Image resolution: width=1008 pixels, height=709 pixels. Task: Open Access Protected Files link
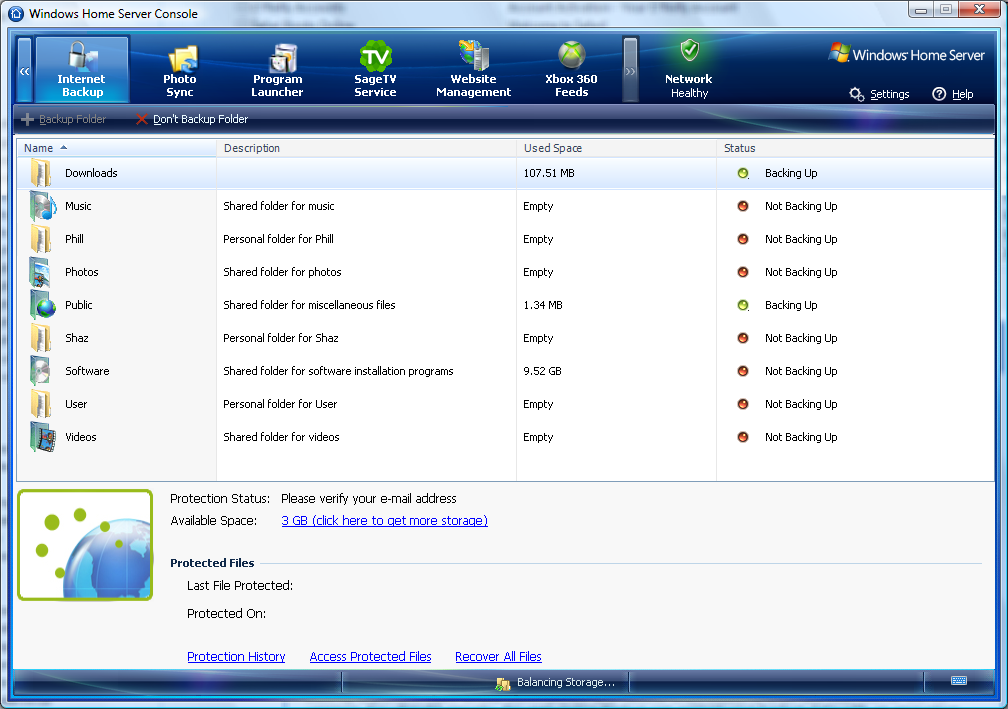(x=370, y=656)
